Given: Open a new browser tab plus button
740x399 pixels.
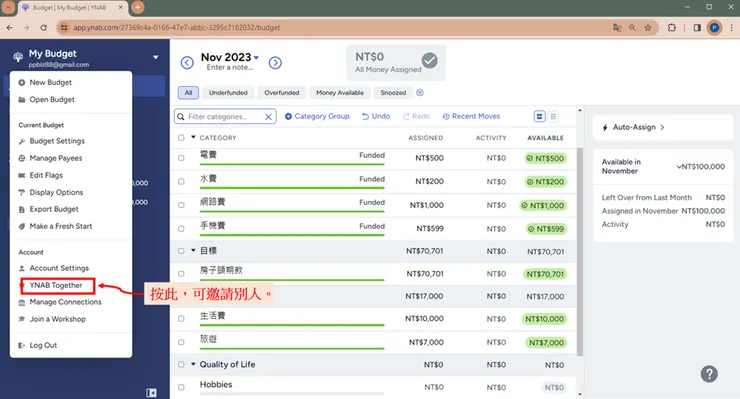Looking at the screenshot, I should point(137,7).
